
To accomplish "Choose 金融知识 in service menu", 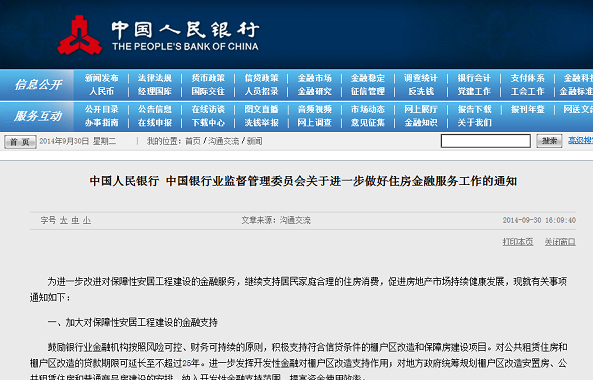I will point(421,123).
